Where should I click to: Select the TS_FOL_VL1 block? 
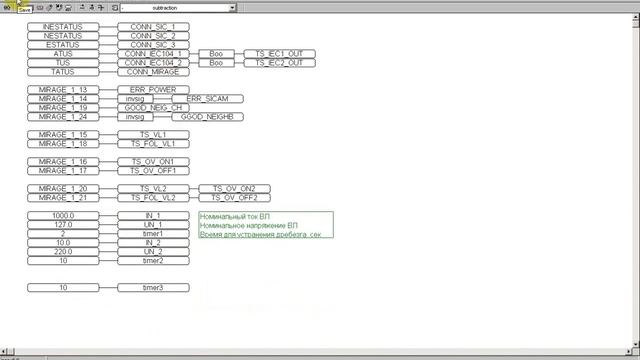click(153, 144)
